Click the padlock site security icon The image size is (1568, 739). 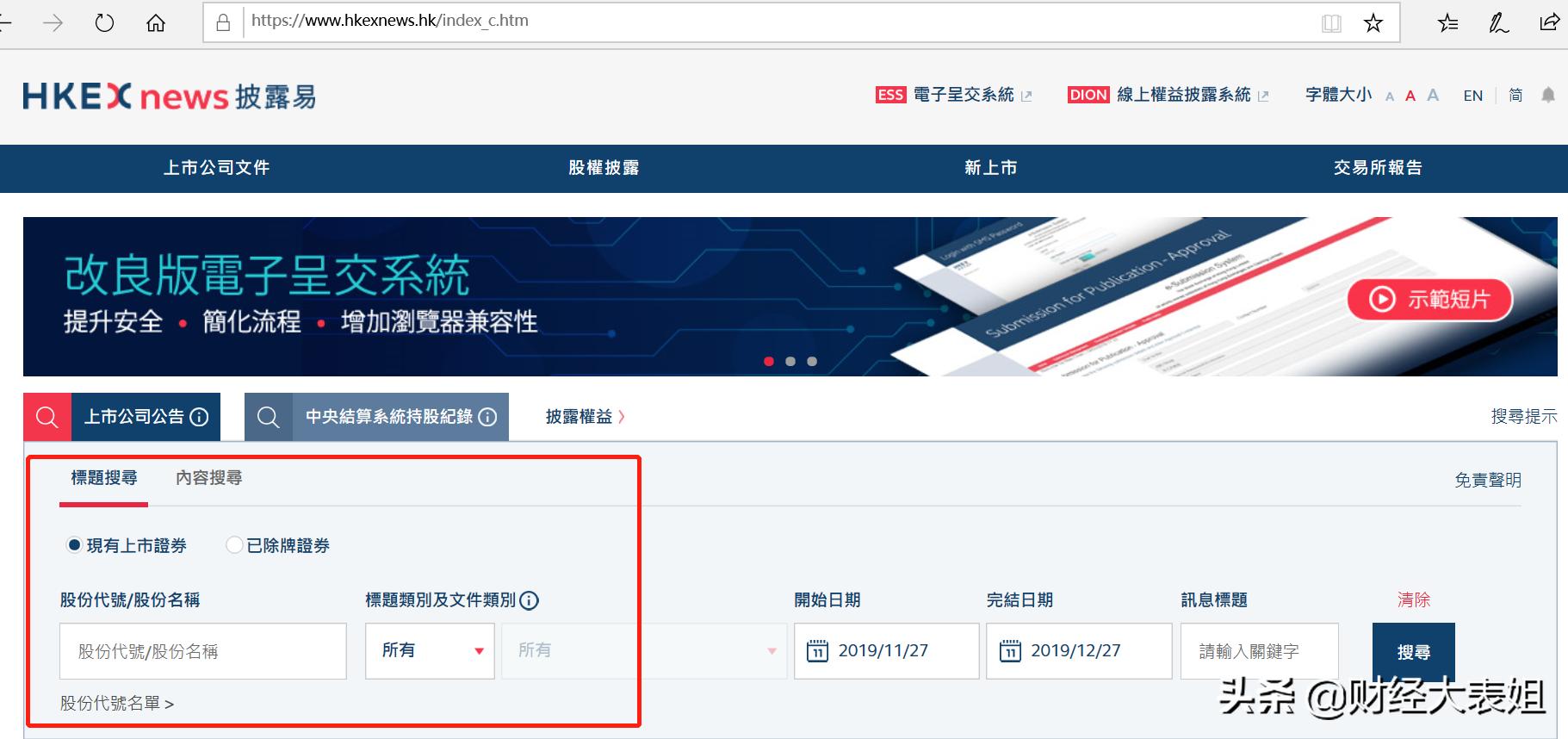tap(223, 22)
